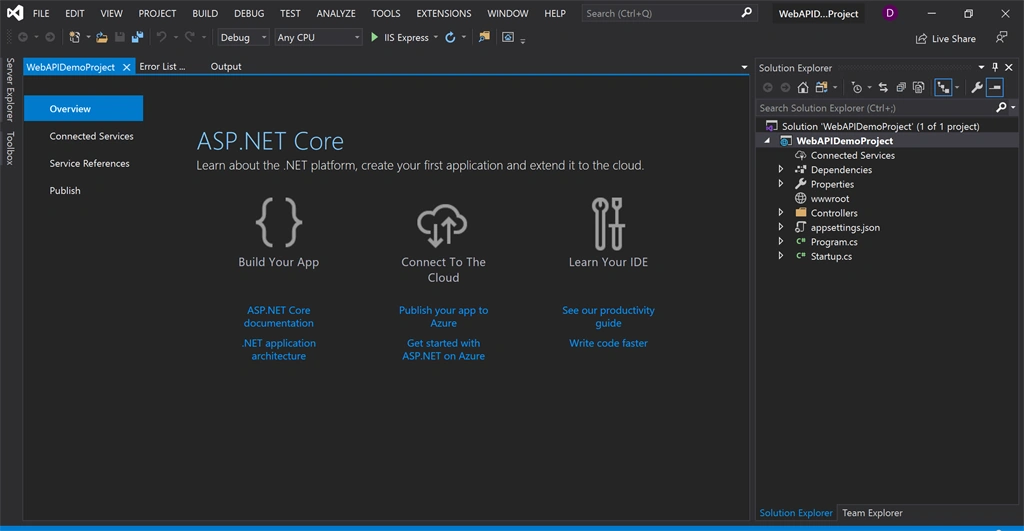Open the toolbar overflow options arrow
This screenshot has width=1024, height=531.
pos(522,40)
